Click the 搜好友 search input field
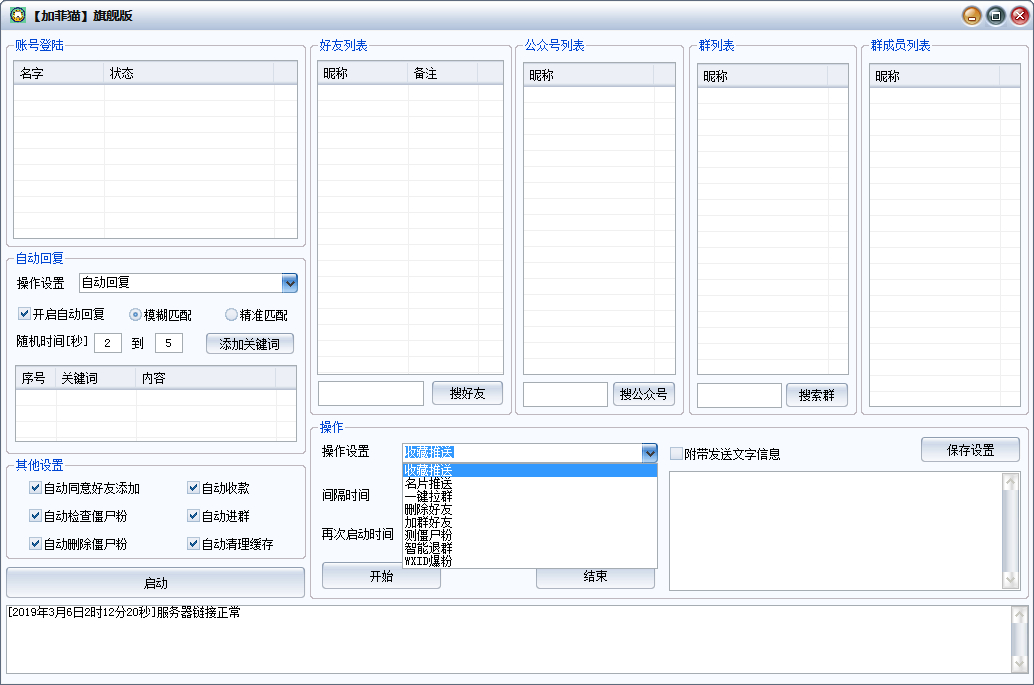Viewport: 1034px width, 685px height. [x=370, y=393]
